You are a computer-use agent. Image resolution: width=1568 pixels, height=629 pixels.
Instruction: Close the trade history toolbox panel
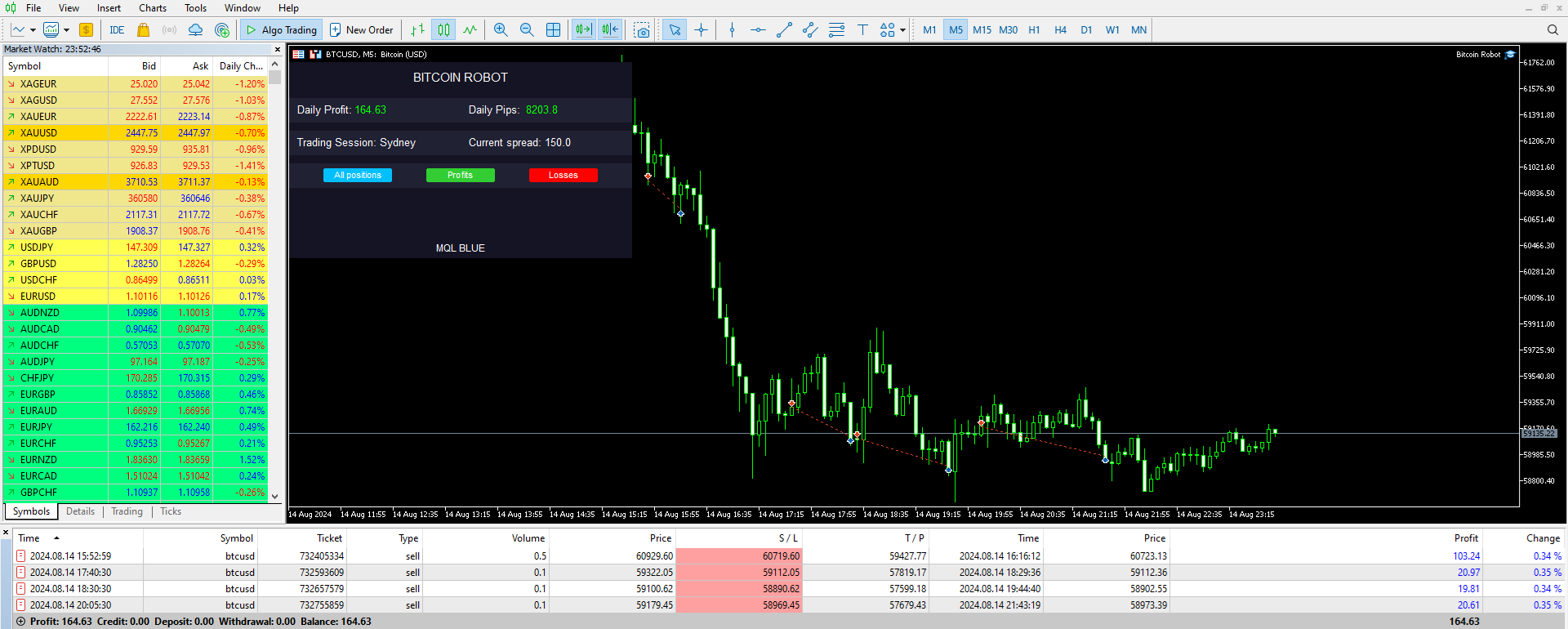pyautogui.click(x=6, y=533)
